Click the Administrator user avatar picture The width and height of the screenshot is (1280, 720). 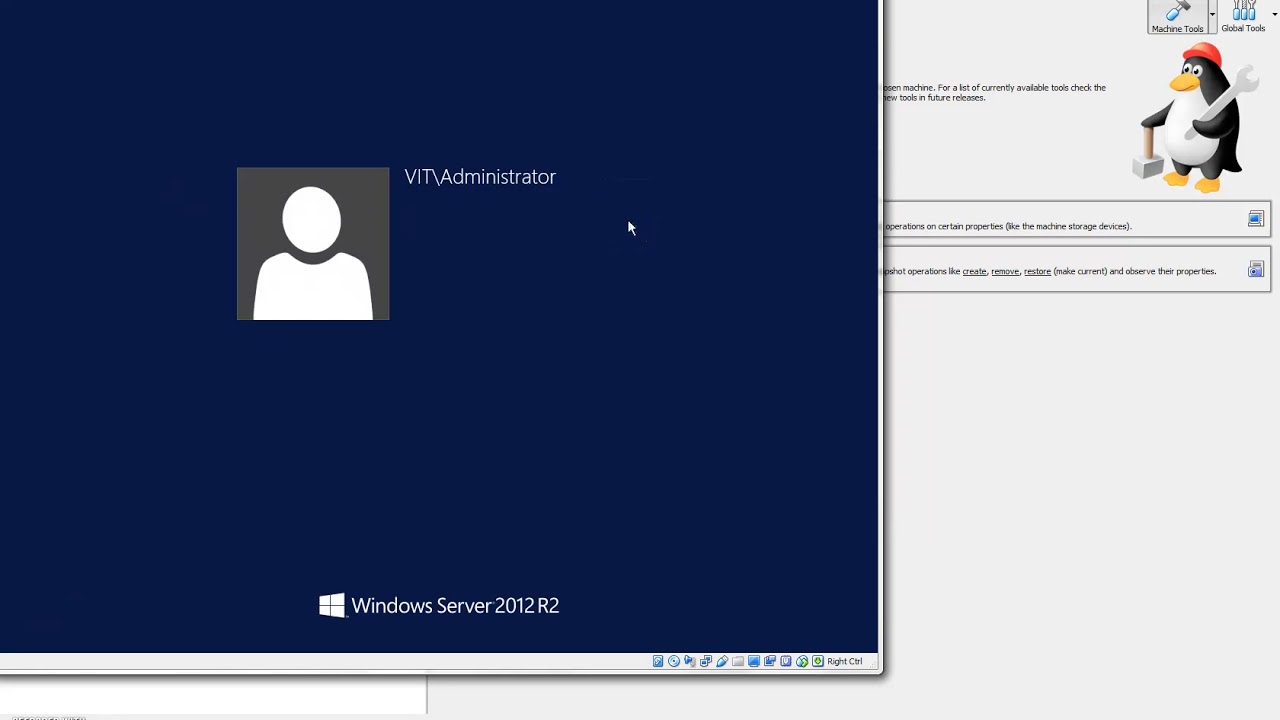click(313, 244)
